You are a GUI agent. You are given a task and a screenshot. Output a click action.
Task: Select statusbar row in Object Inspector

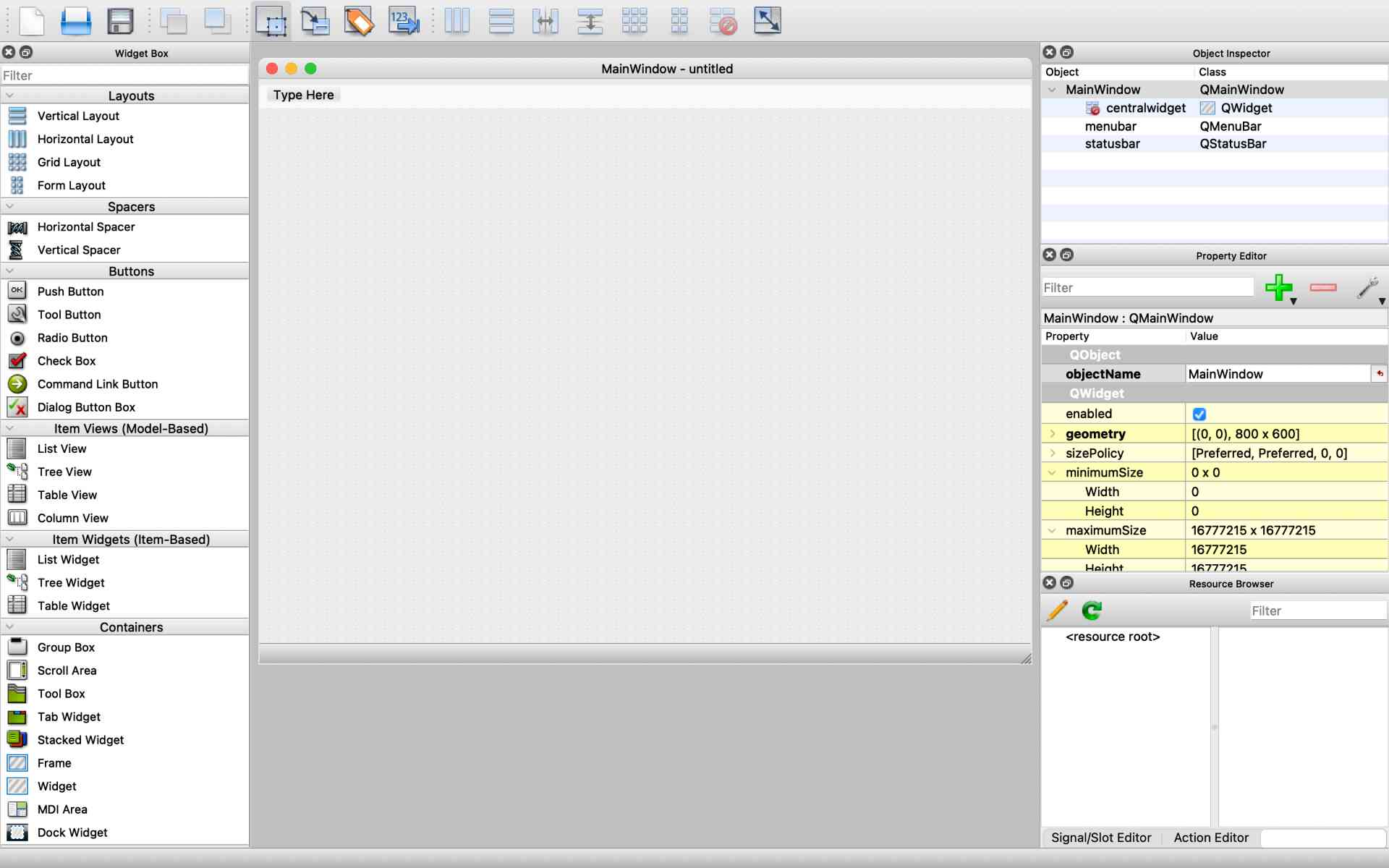[1214, 144]
